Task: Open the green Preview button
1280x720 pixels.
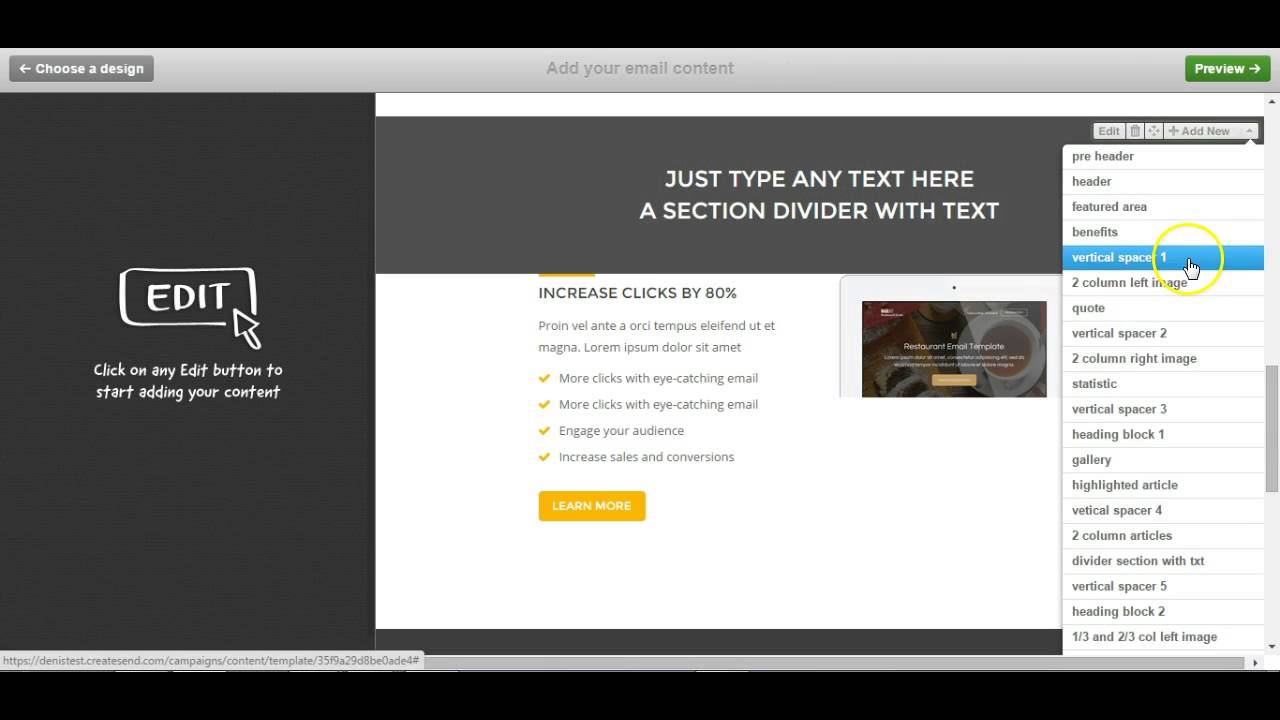Action: coord(1227,69)
